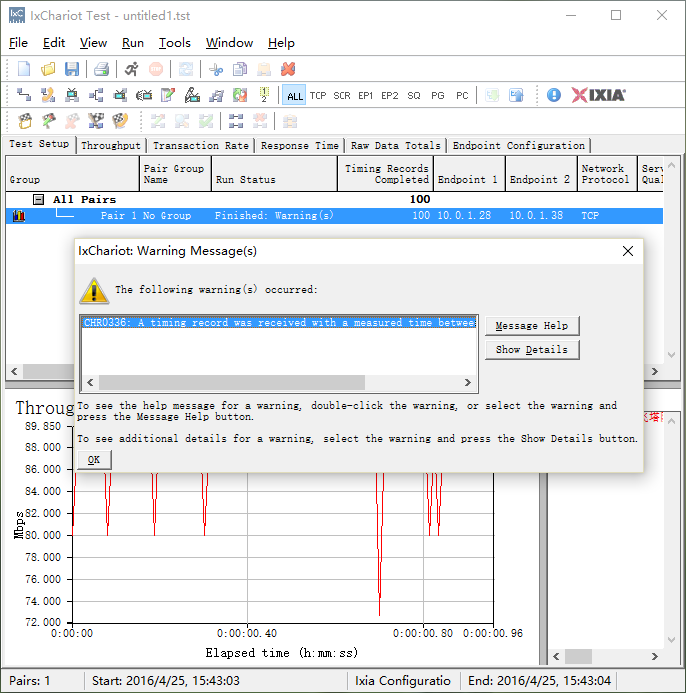This screenshot has height=693, width=686.
Task: Click the checkered flag with pencil icon
Action: [x=49, y=121]
